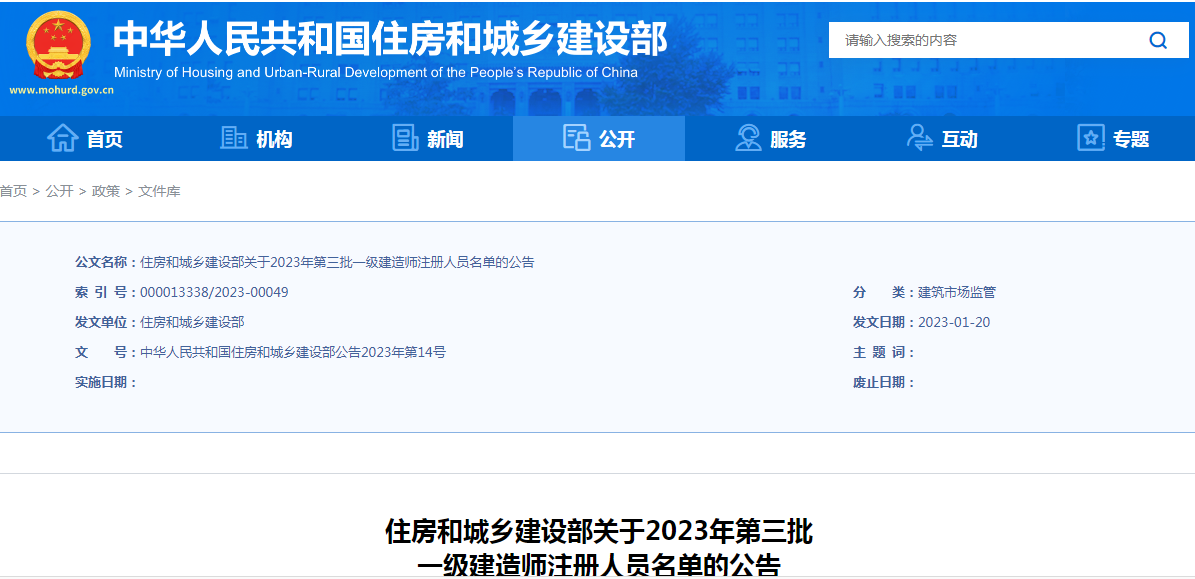Image resolution: width=1195 pixels, height=579 pixels.
Task: Click the document icon beside 公开
Action: pyautogui.click(x=576, y=138)
